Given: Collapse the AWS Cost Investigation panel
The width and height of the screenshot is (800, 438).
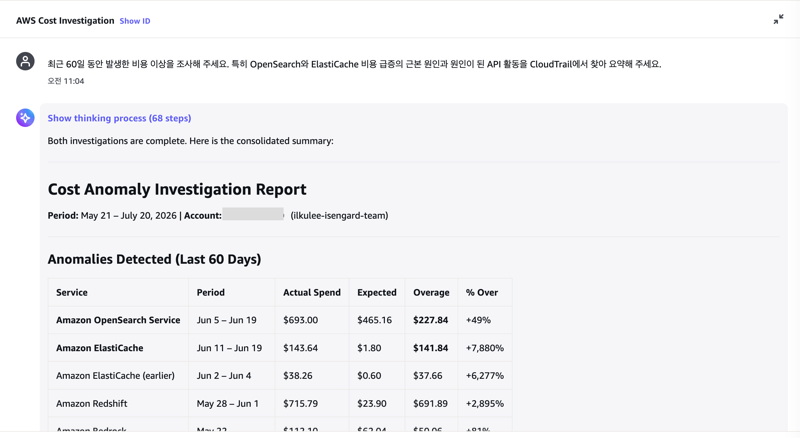Looking at the screenshot, I should [x=778, y=19].
